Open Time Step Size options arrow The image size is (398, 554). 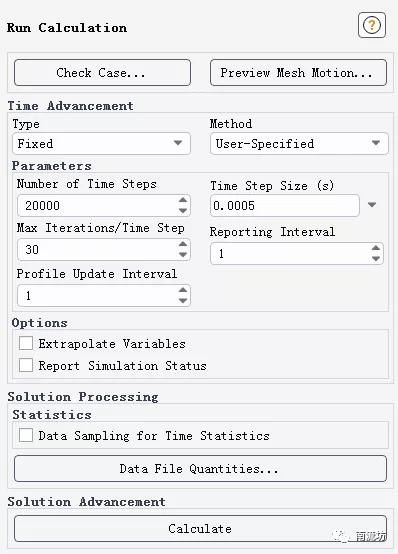pos(372,205)
